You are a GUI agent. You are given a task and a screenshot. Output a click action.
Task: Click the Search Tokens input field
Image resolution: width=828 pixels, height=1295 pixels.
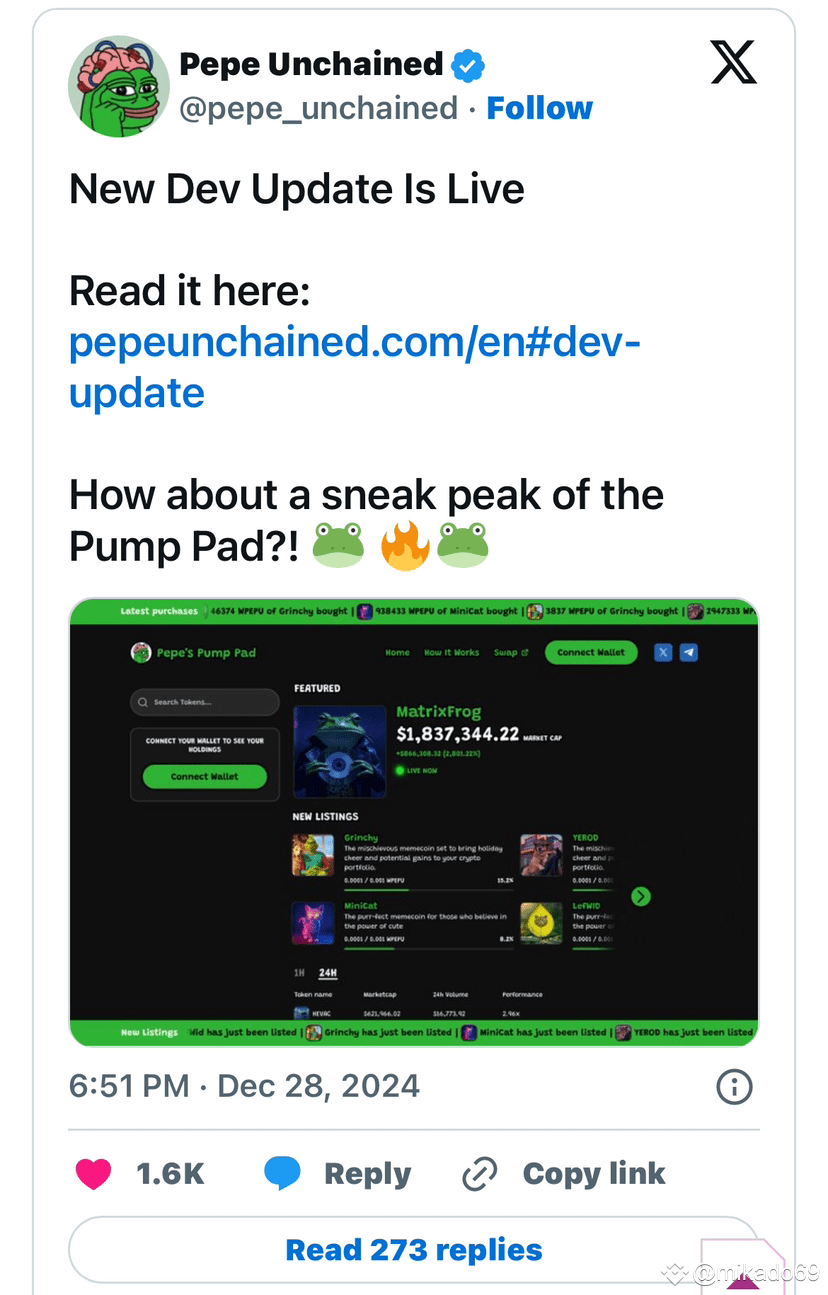pos(205,702)
